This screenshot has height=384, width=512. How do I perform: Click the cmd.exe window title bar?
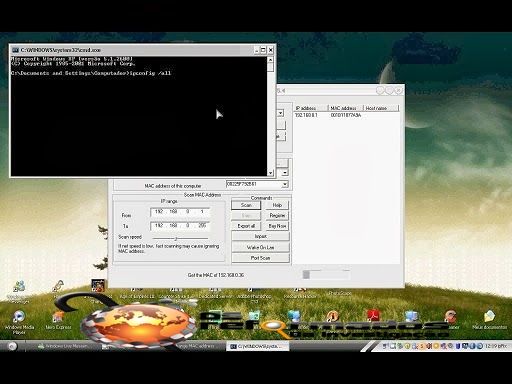point(133,50)
